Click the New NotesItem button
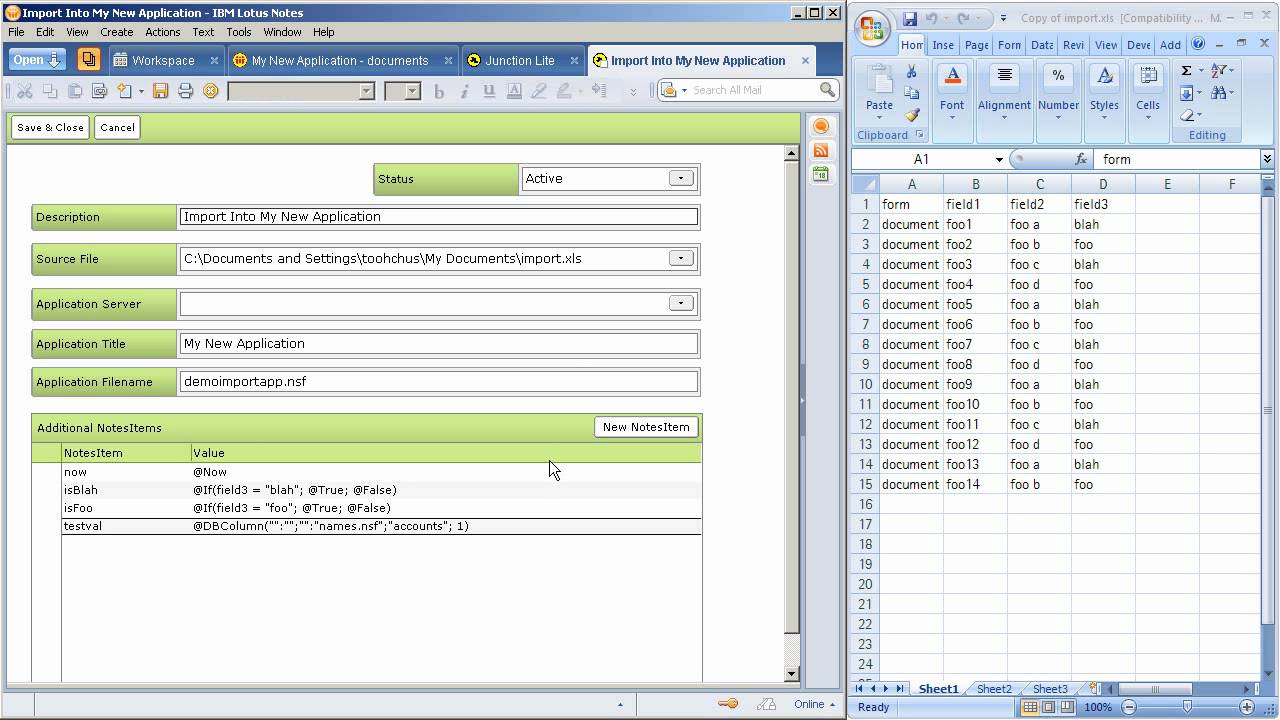This screenshot has width=1280, height=720. click(646, 427)
